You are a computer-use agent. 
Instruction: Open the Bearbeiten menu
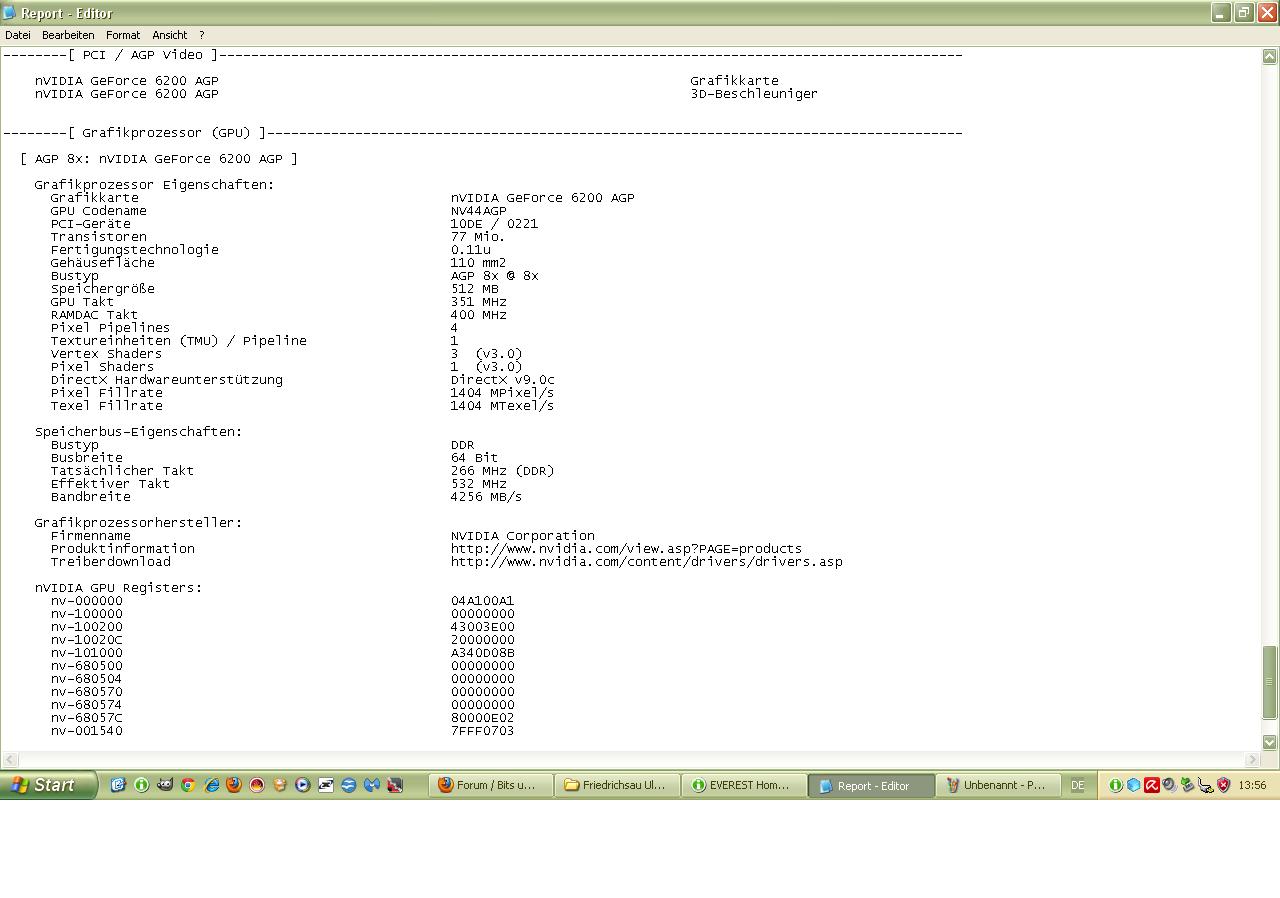[x=68, y=35]
